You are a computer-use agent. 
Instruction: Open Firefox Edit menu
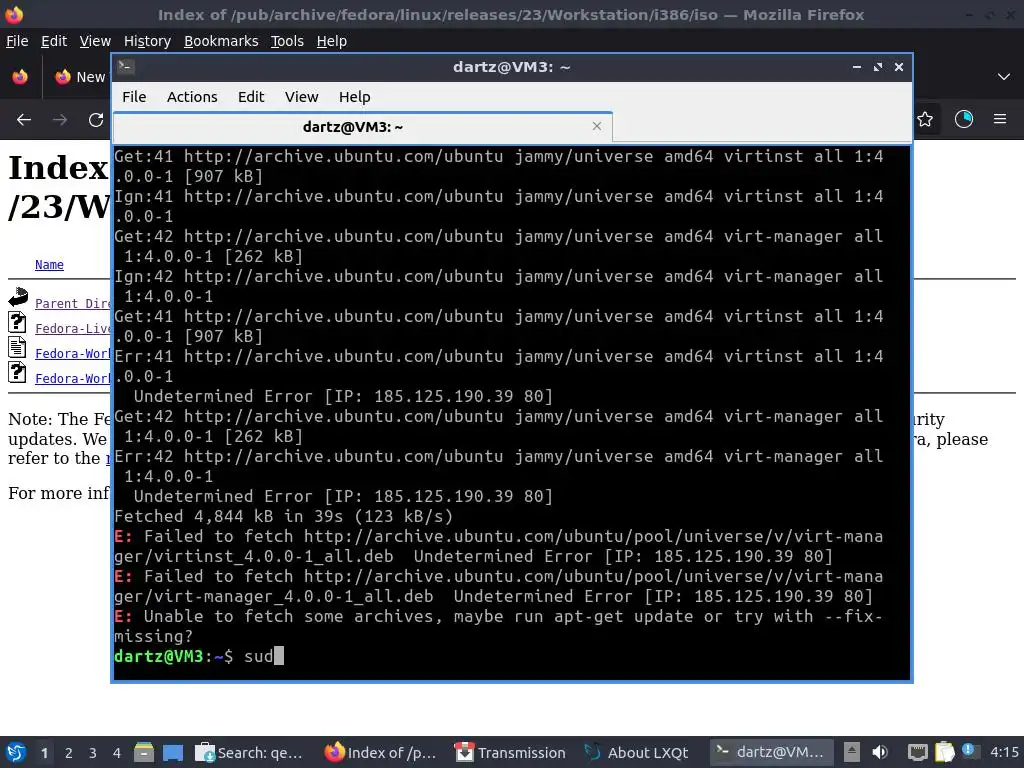(x=54, y=41)
